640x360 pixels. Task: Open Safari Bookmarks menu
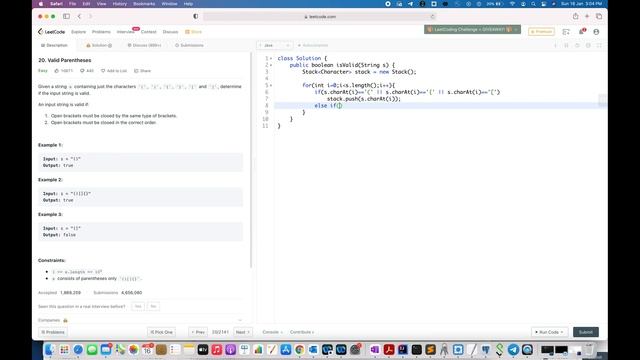(x=144, y=4)
